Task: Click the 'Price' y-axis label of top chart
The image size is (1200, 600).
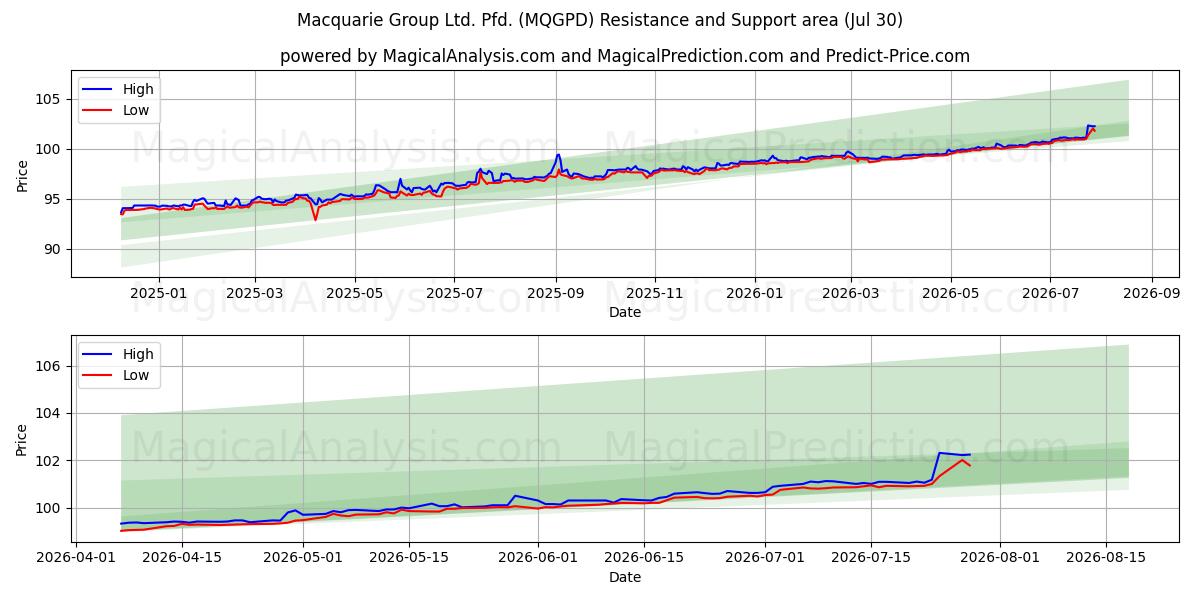Action: pos(22,174)
